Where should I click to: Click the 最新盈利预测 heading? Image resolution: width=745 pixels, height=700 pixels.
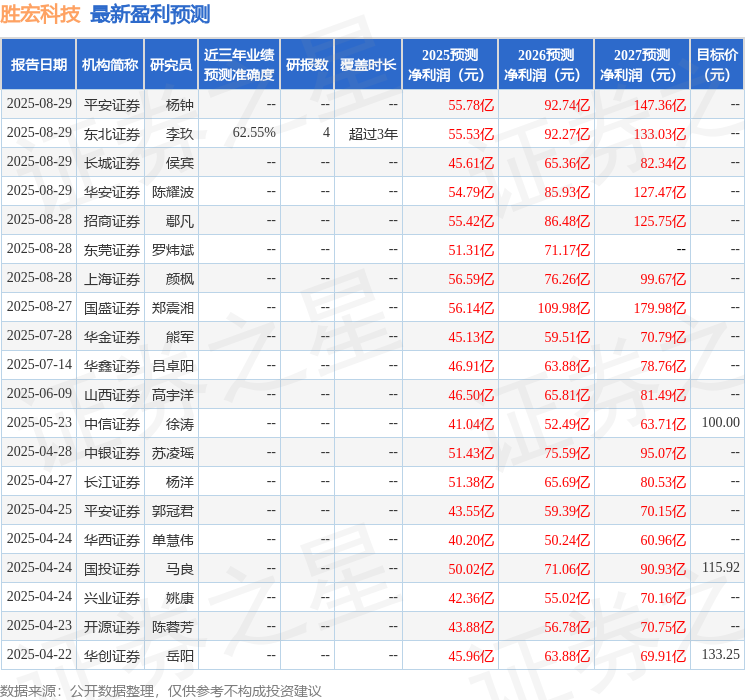[x=150, y=14]
